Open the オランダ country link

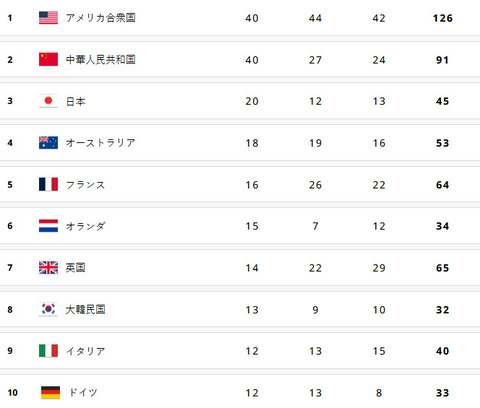pos(85,226)
